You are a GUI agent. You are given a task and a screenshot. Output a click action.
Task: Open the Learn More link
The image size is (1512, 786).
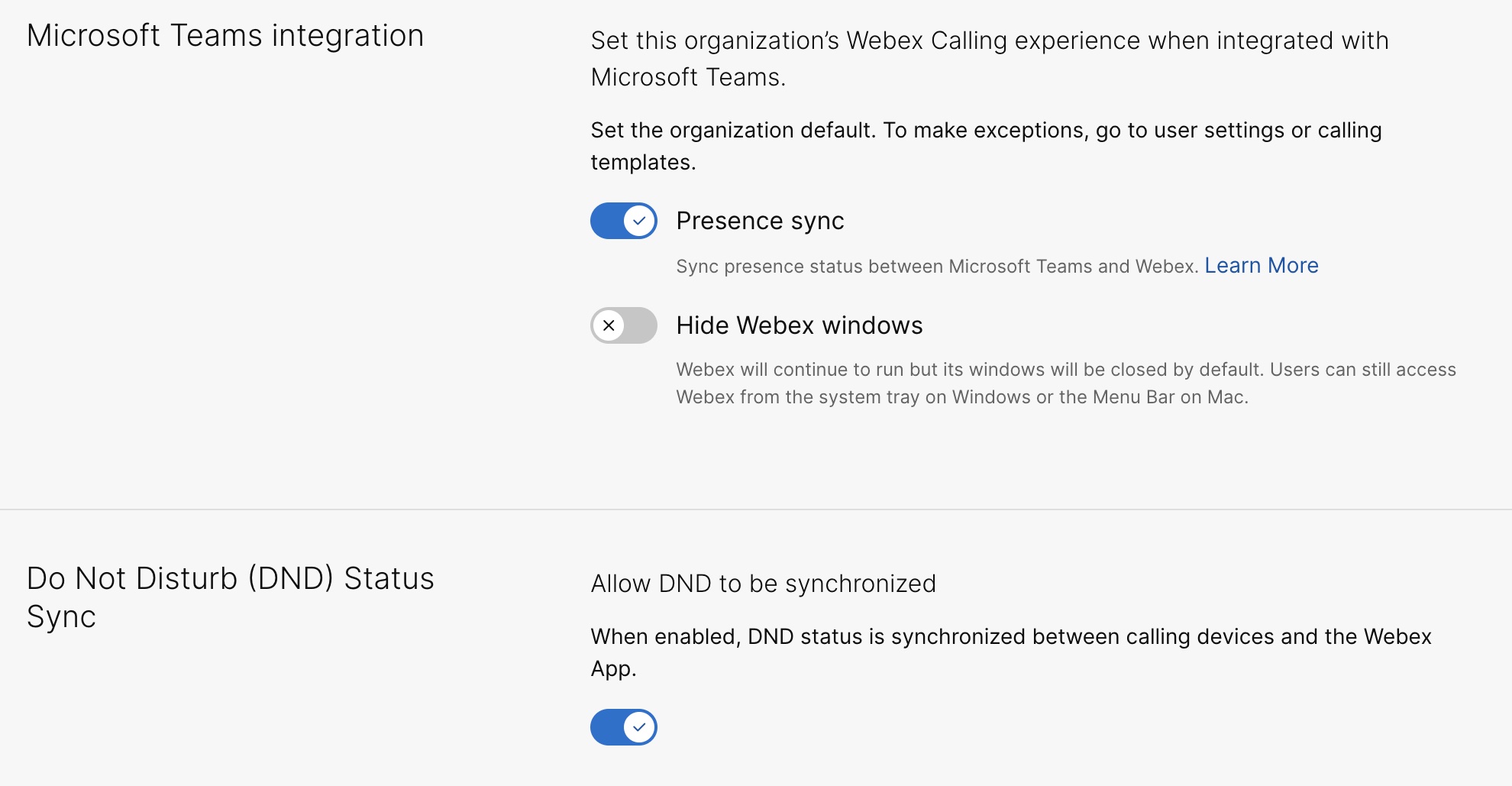[x=1262, y=265]
